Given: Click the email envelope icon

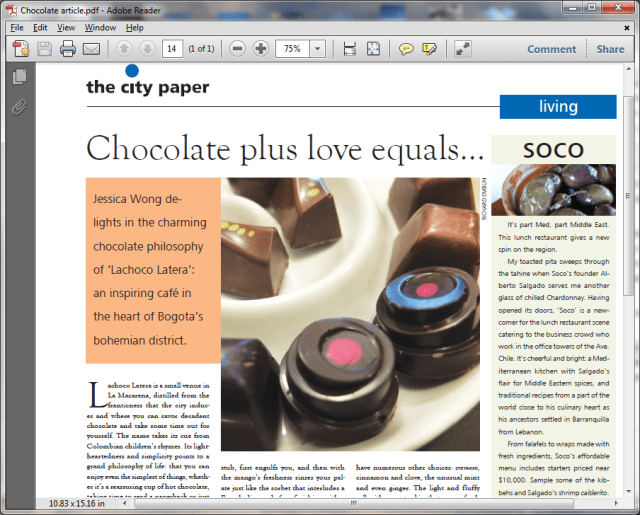Looking at the screenshot, I should [x=91, y=49].
